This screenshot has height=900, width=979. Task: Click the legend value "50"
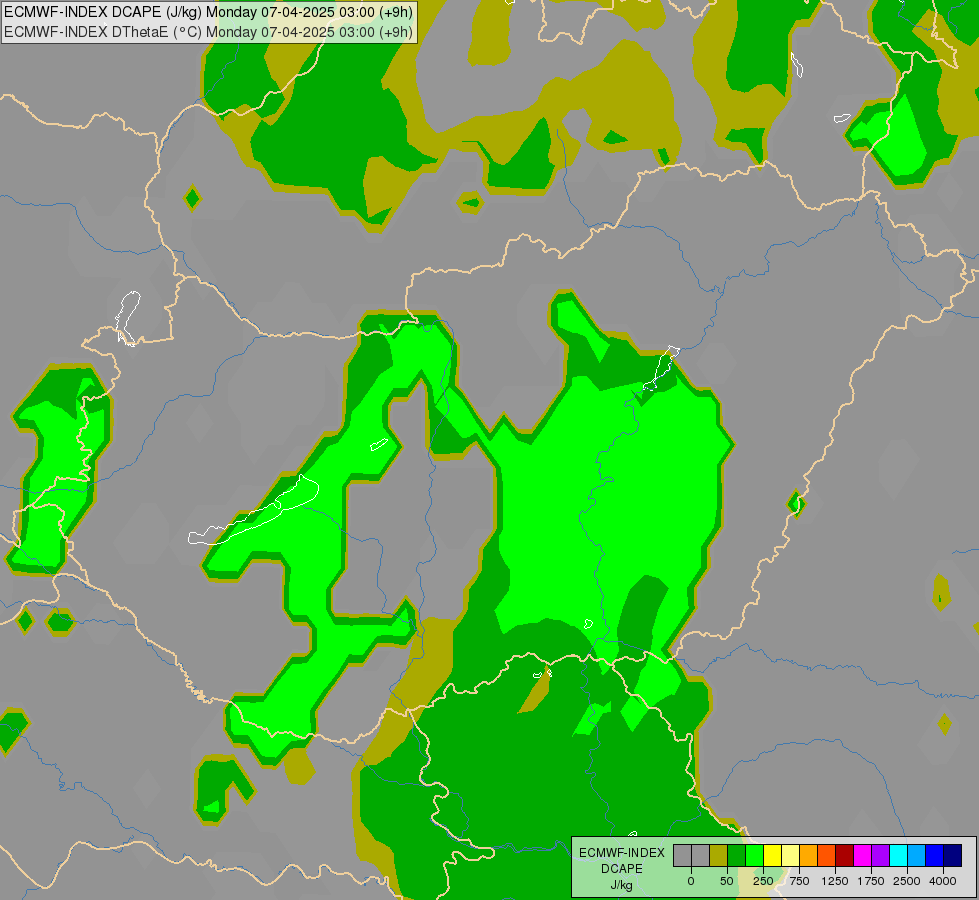coord(726,881)
